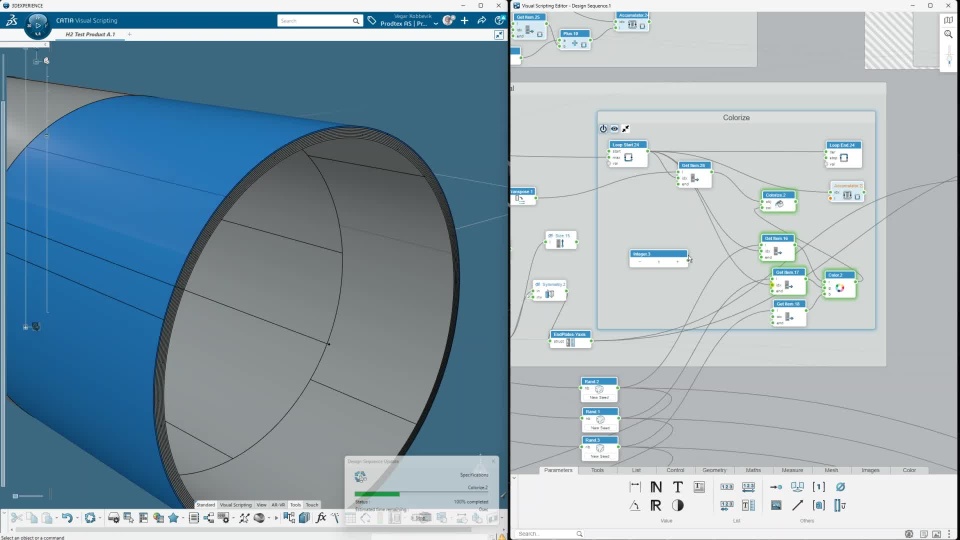
Task: Toggle the eye visibility of Colorize group
Action: (614, 129)
